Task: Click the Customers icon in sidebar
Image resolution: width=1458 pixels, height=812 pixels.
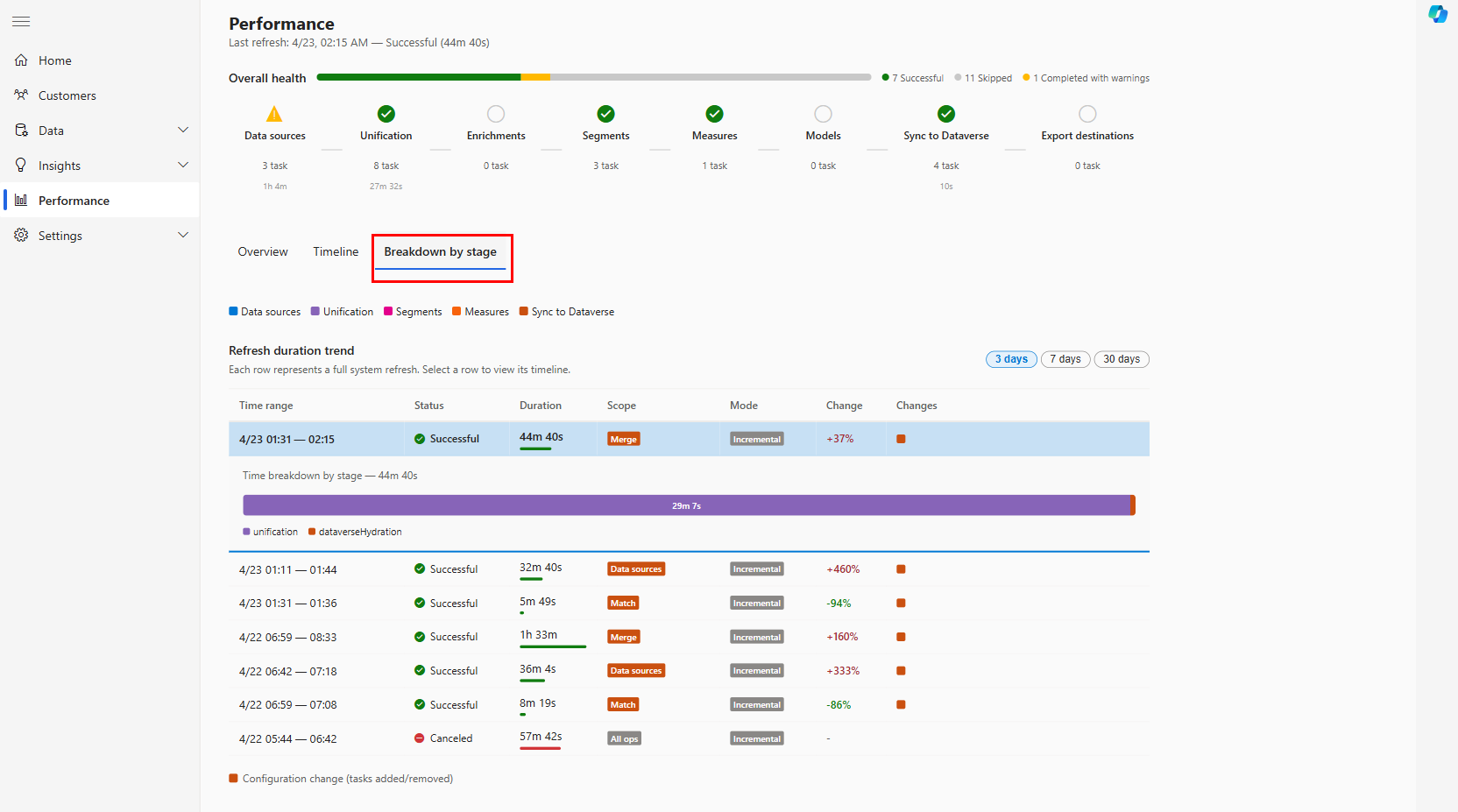Action: [x=21, y=95]
